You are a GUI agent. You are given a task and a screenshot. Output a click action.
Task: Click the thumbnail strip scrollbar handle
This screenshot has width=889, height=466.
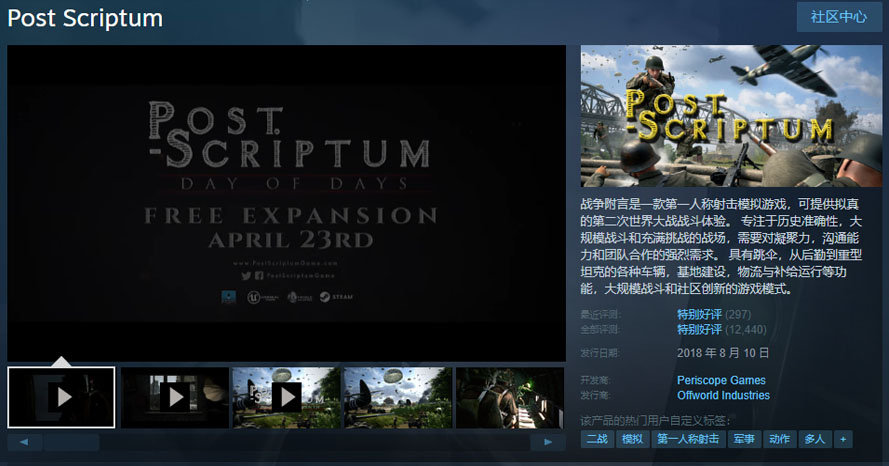(x=71, y=442)
